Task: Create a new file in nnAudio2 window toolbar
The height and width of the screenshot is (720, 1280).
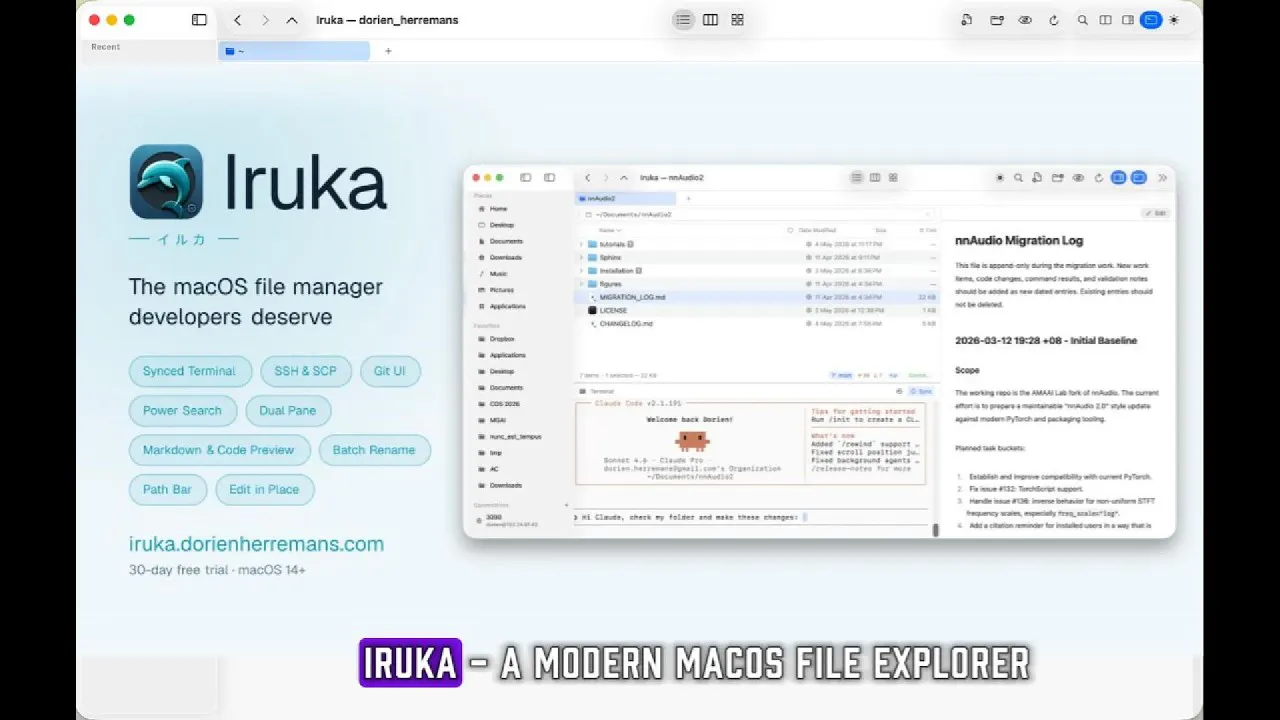Action: point(1038,178)
